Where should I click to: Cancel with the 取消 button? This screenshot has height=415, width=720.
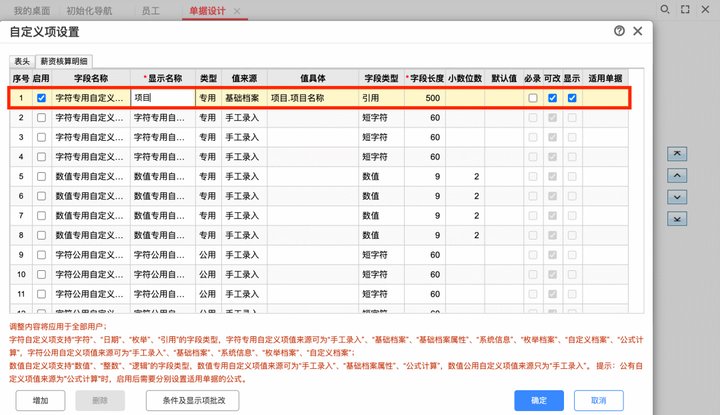599,400
